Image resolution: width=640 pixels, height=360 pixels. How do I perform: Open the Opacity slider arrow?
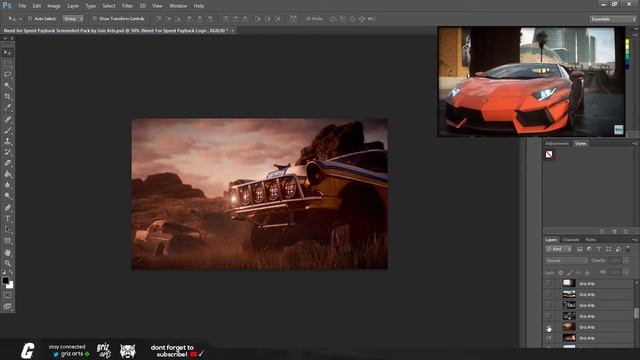(626, 260)
